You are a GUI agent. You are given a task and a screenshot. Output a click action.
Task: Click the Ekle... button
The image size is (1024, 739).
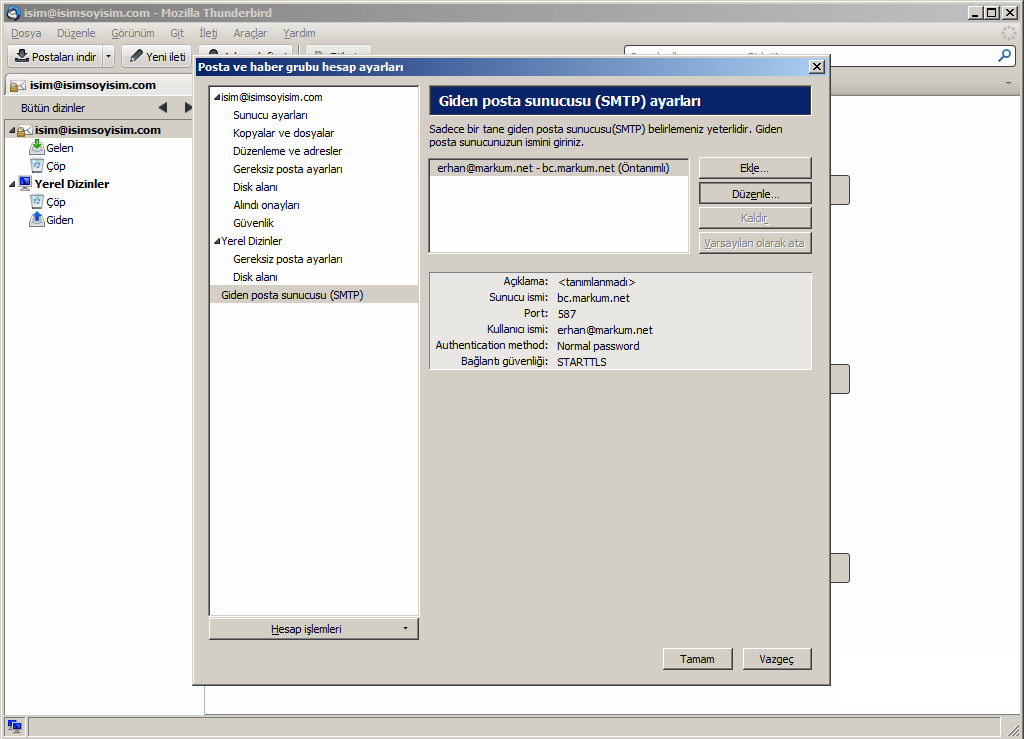pyautogui.click(x=754, y=168)
